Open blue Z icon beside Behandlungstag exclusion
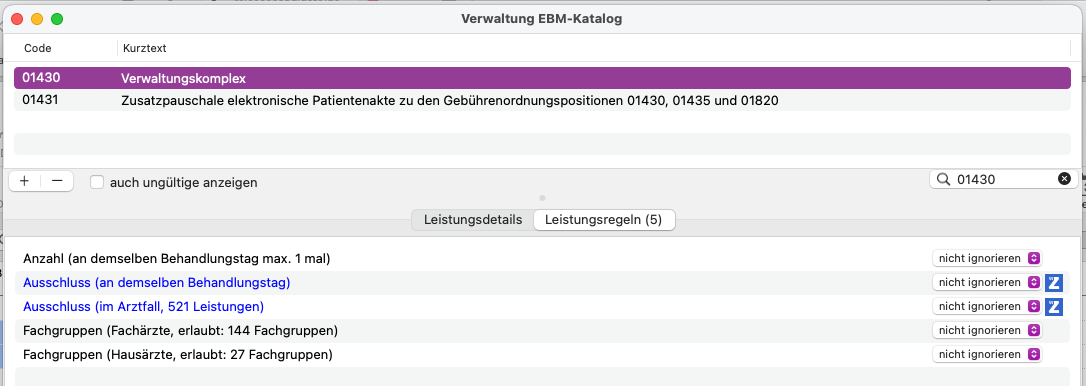Screen dimensions: 1086x386 [1053, 283]
